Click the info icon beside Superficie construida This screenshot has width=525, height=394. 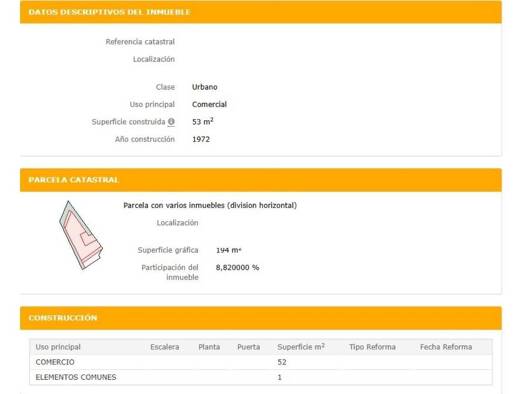point(171,122)
